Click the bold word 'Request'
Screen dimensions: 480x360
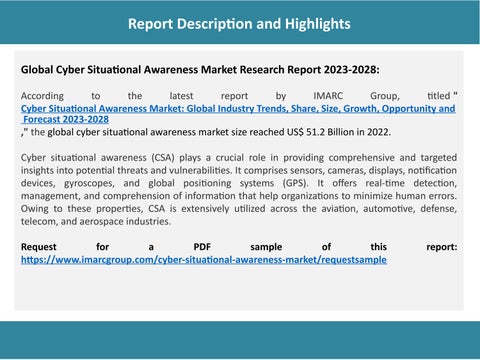pyautogui.click(x=39, y=247)
